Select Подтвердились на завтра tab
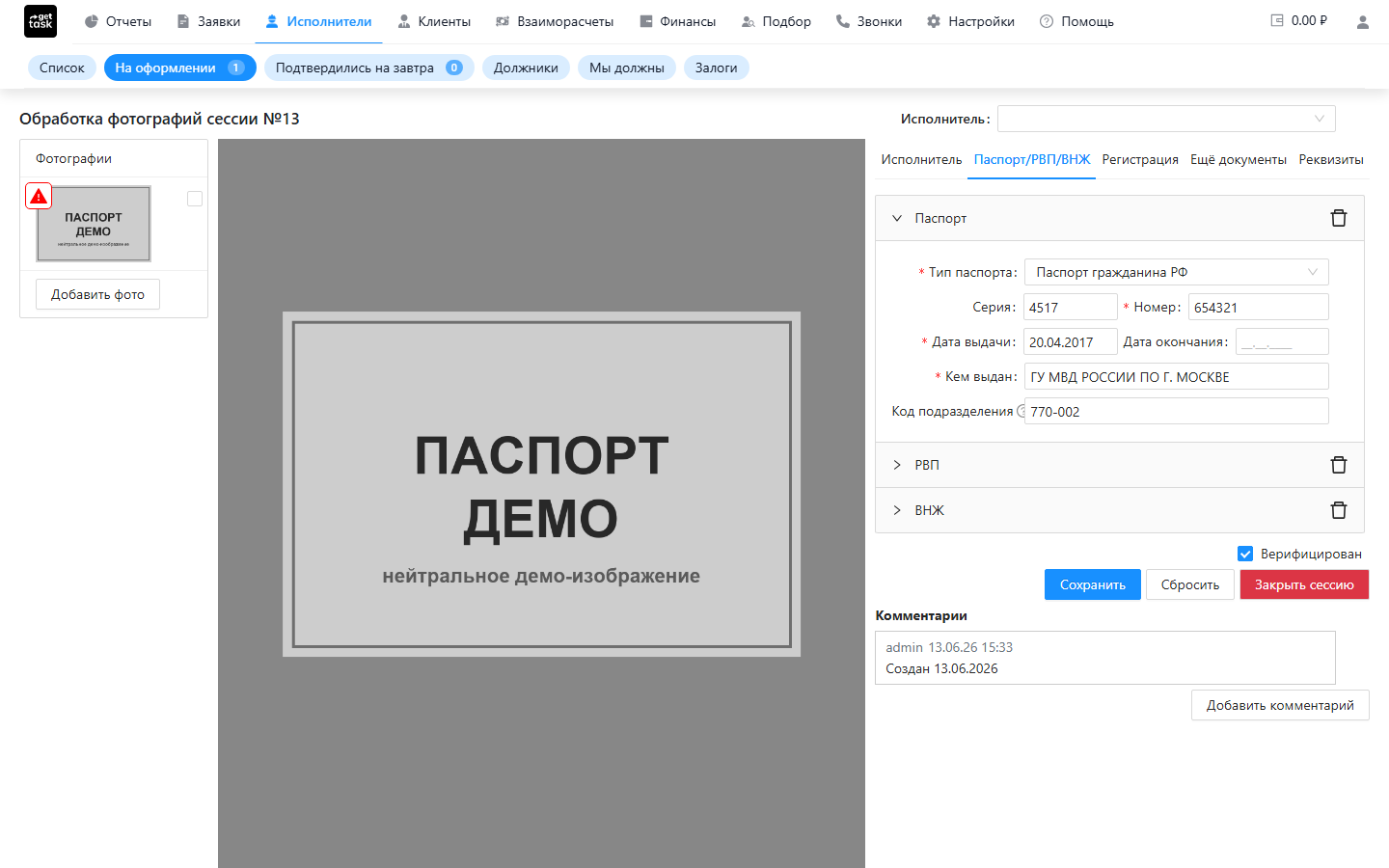The image size is (1389, 868). (369, 68)
